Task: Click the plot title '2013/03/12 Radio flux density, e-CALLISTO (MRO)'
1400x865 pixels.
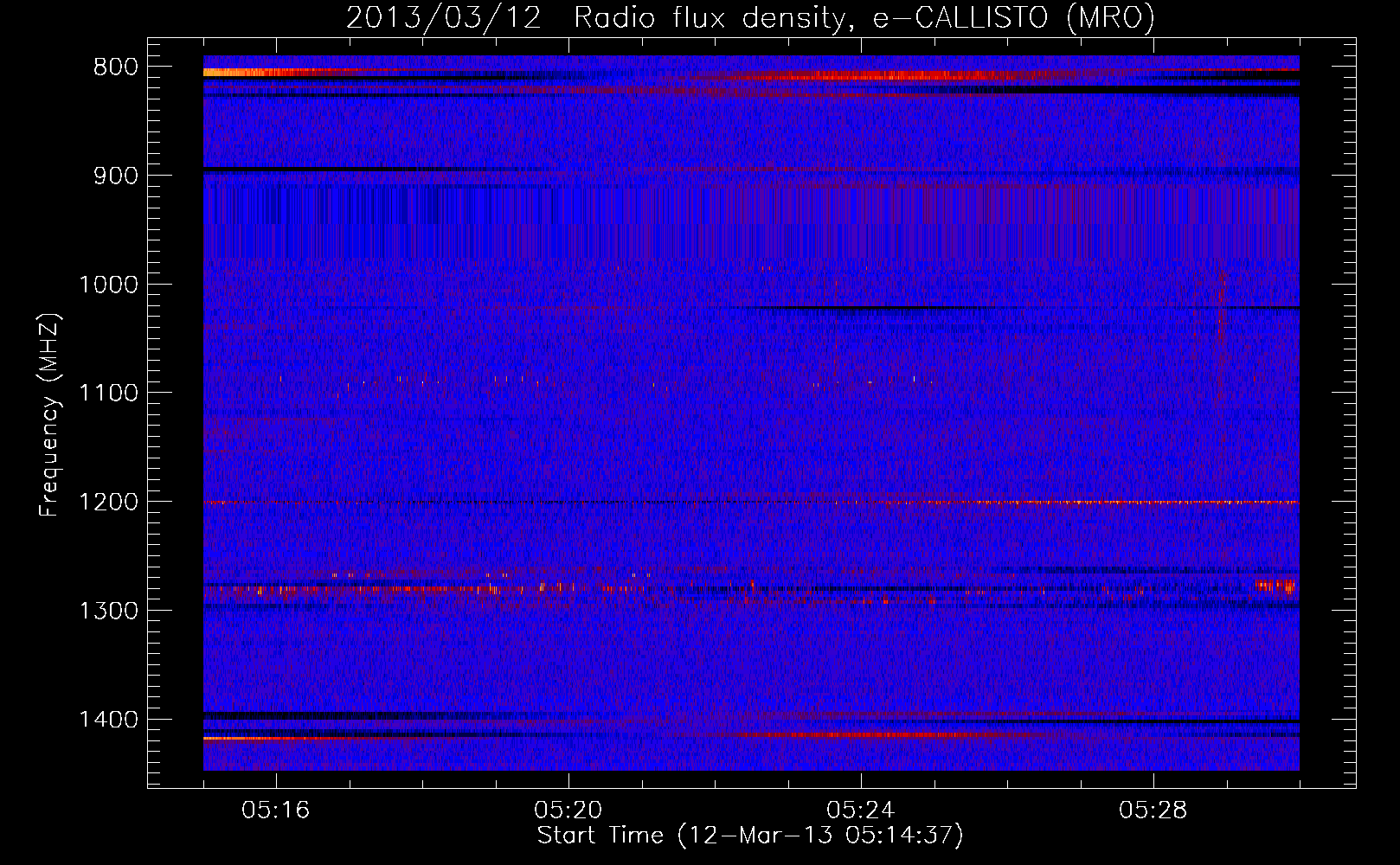Action: tap(750, 17)
